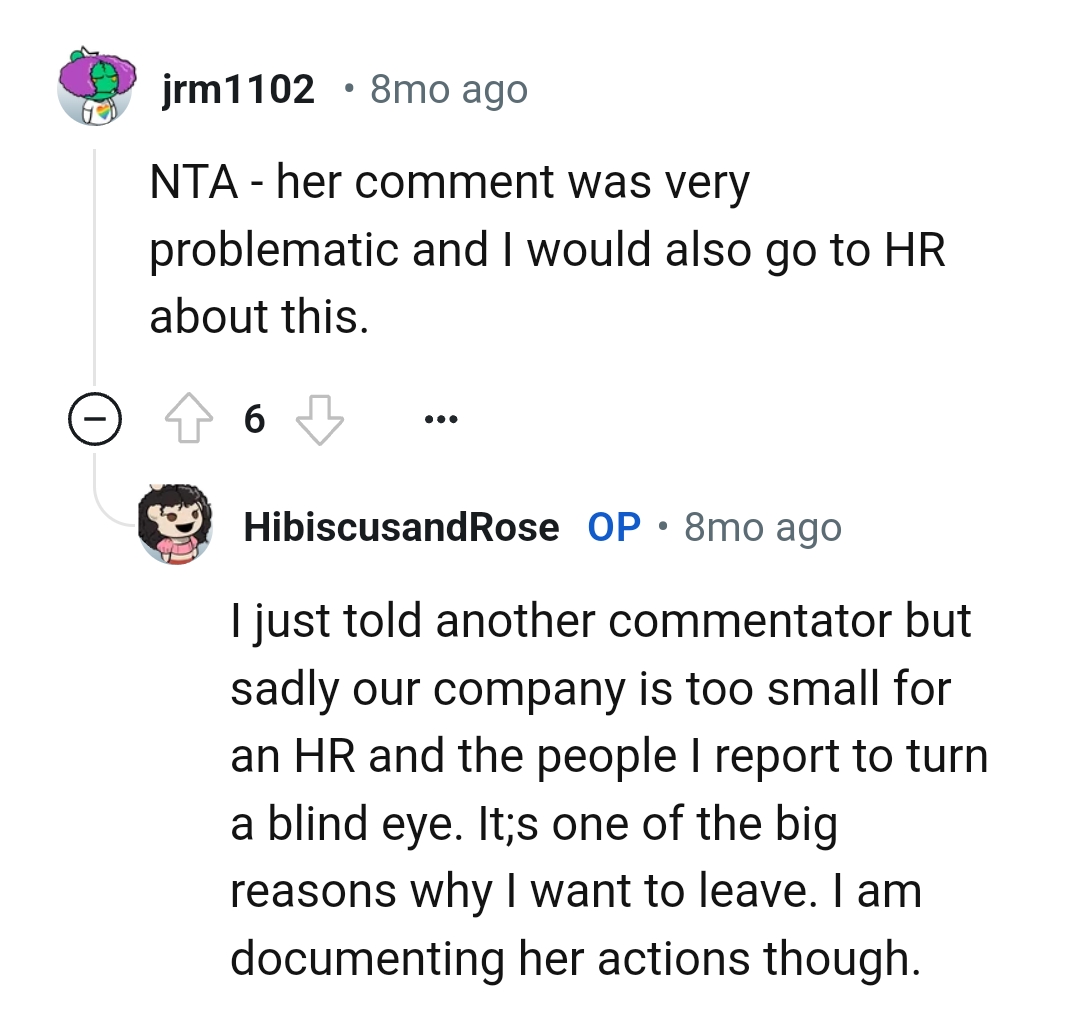The height and width of the screenshot is (1010, 1080).
Task: Click the blue OP badge
Action: pos(614,527)
